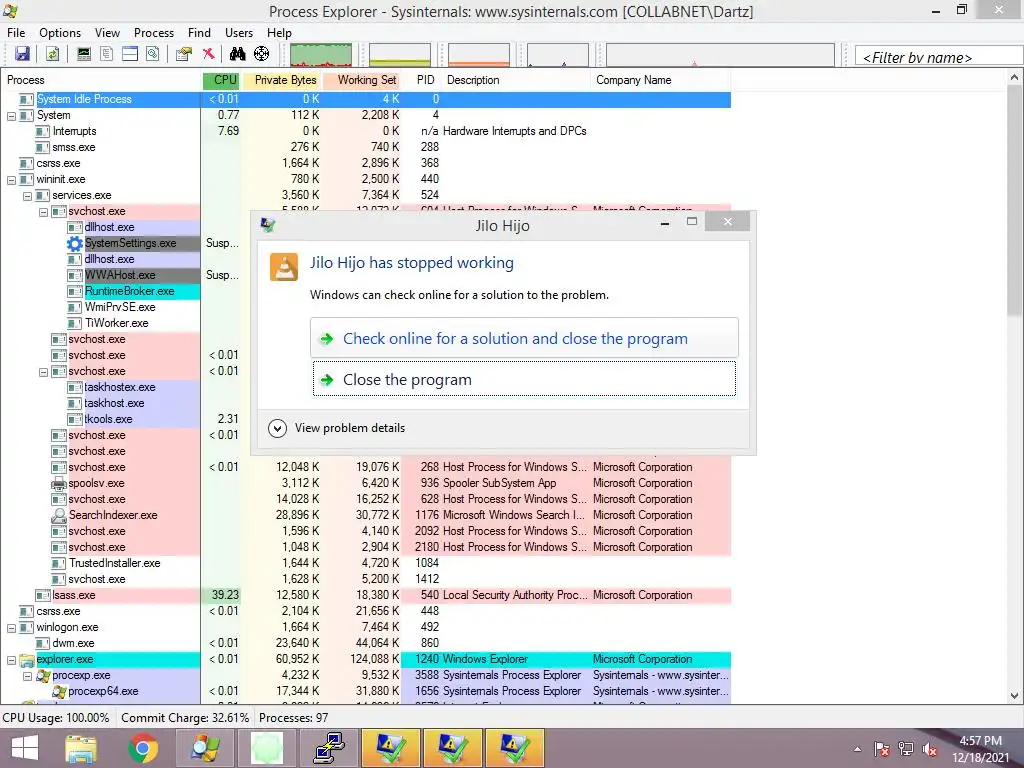Collapse the procexp.exe tree node
This screenshot has height=768, width=1024.
point(27,676)
